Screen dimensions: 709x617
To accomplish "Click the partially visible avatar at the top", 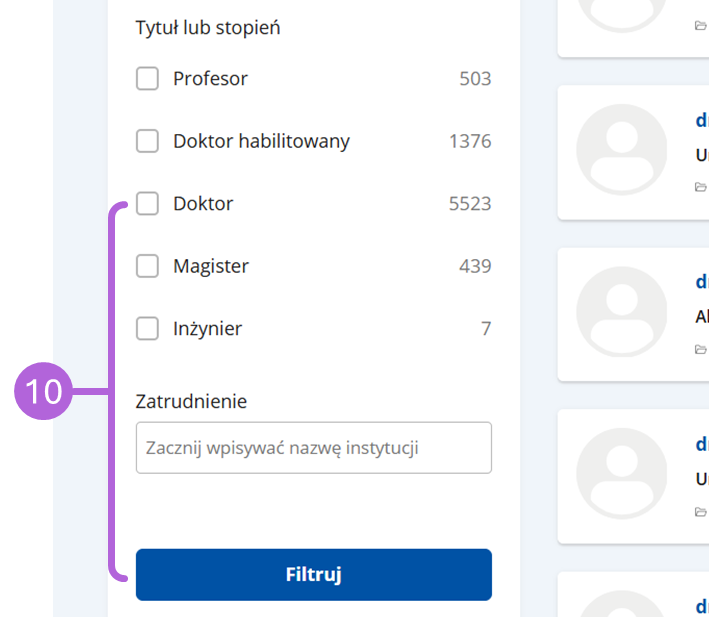I will point(622,16).
